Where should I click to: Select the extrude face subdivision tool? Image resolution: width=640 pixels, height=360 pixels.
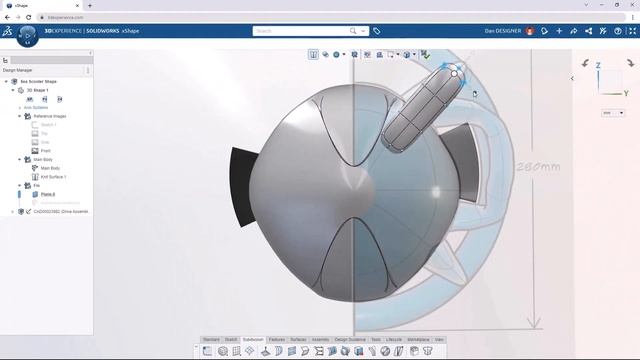[265, 351]
